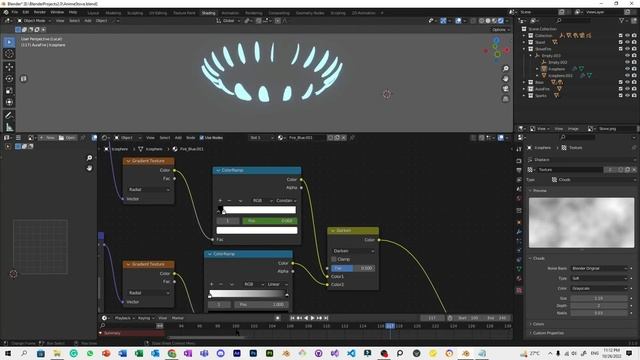Viewport: 640px width, 360px height.
Task: Toggle the Clamp checkbox in Darken node
Action: 334,259
